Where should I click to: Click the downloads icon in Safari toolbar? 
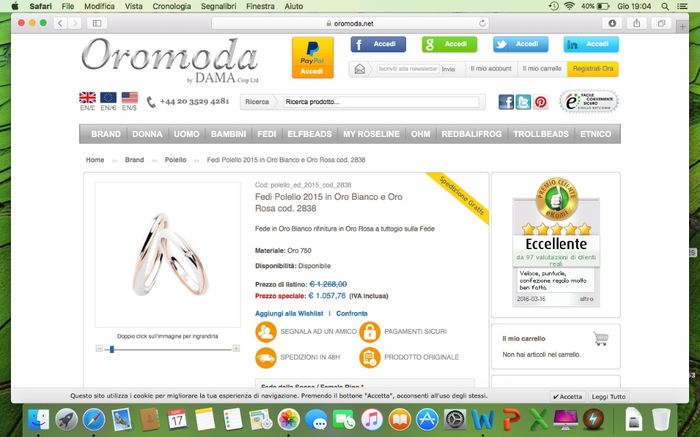pos(612,23)
